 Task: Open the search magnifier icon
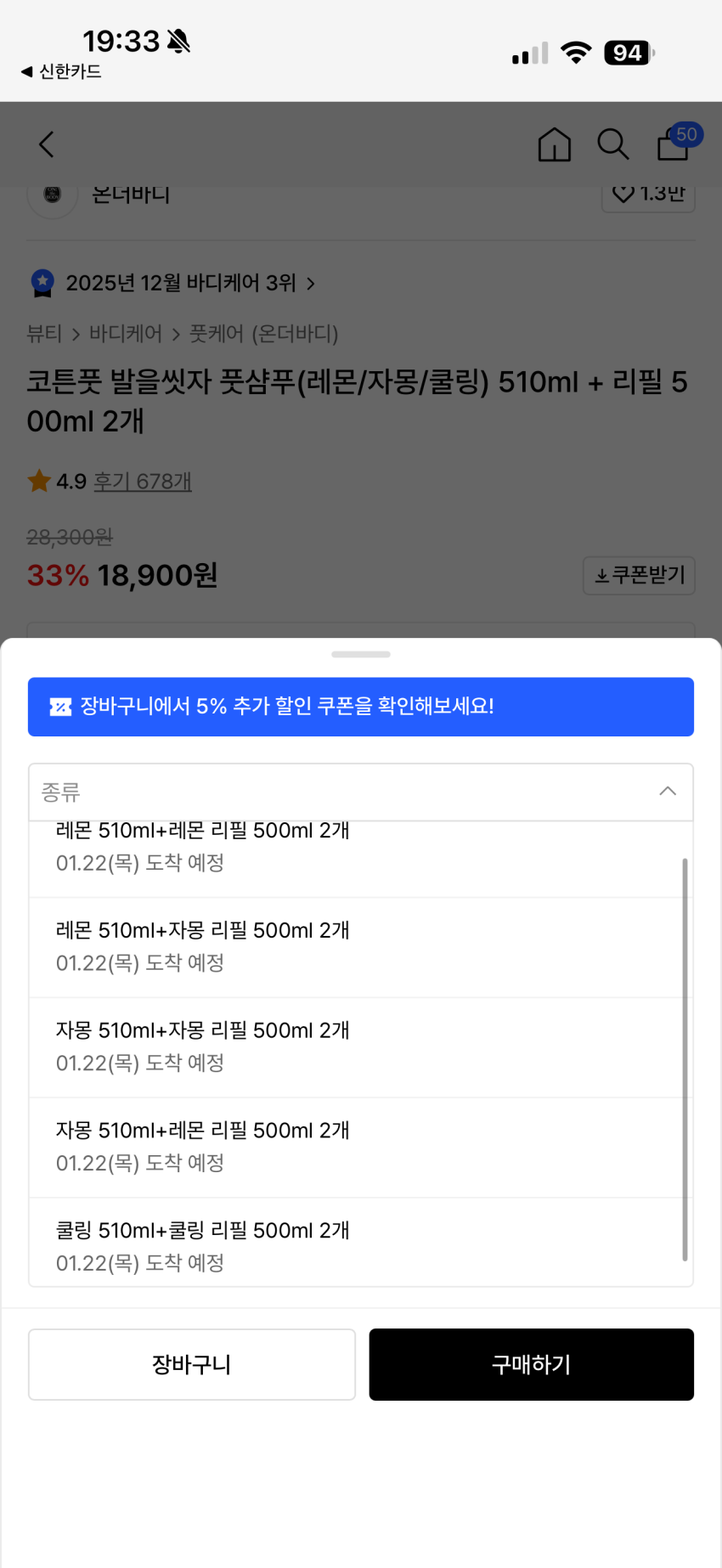pyautogui.click(x=612, y=144)
